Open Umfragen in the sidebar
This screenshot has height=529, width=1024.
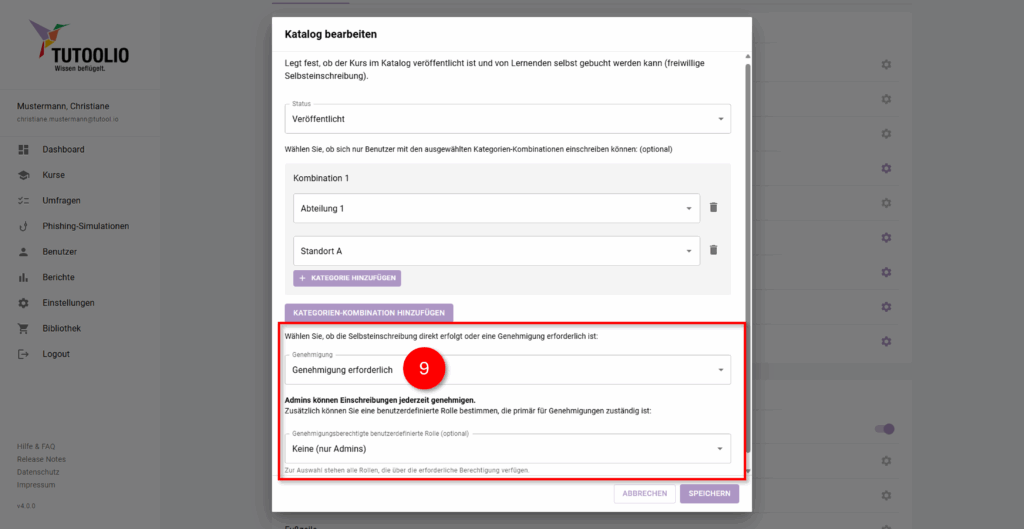62,200
